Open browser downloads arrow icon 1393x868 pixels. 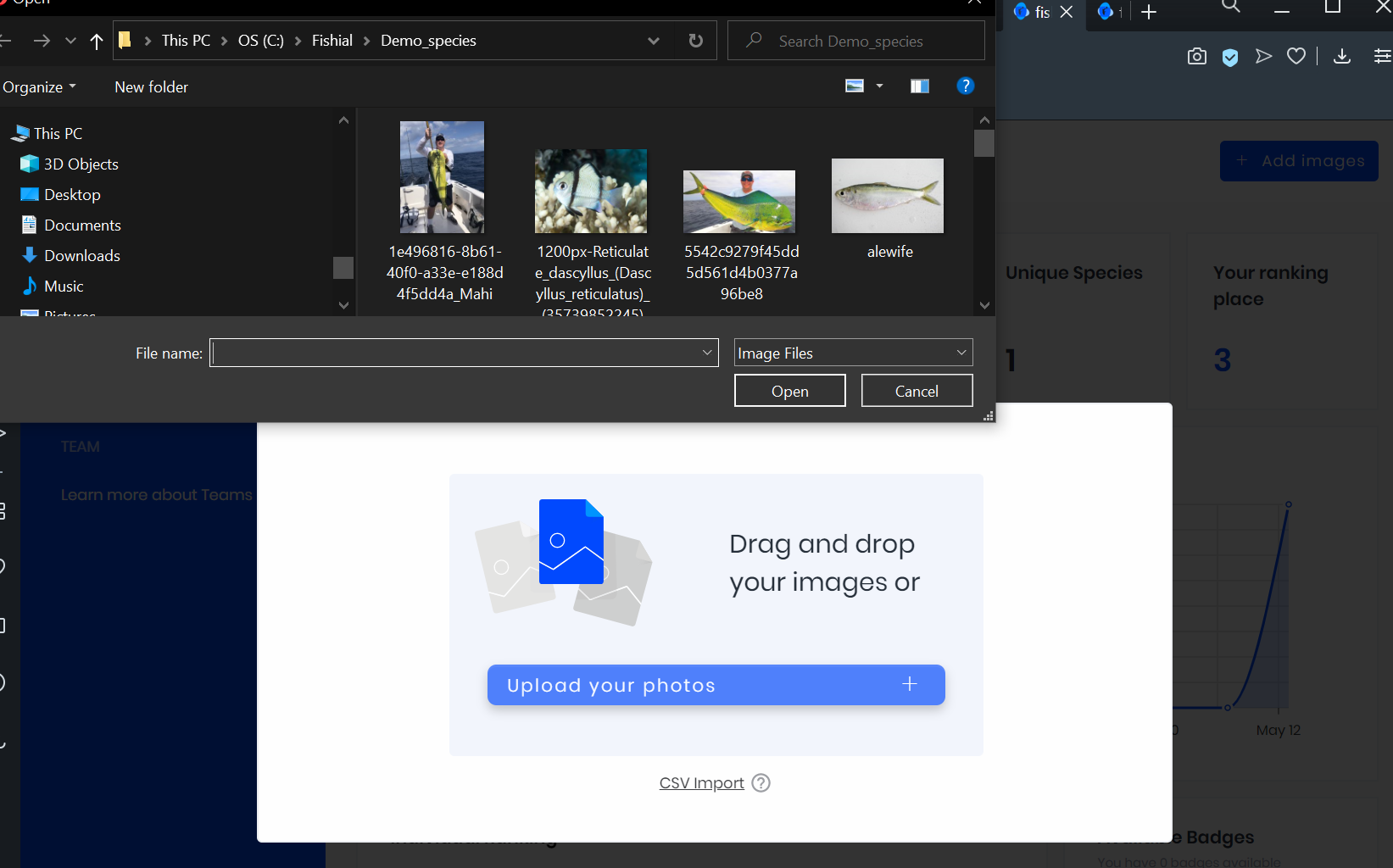pyautogui.click(x=1341, y=57)
